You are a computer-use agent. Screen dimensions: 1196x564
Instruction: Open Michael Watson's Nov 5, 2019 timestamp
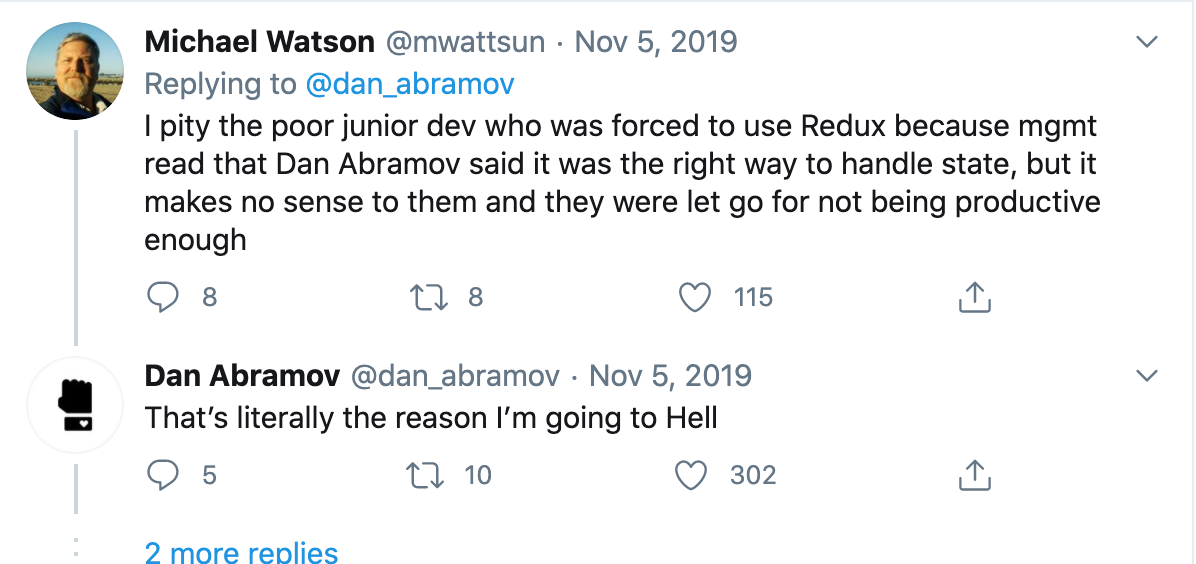pos(656,42)
